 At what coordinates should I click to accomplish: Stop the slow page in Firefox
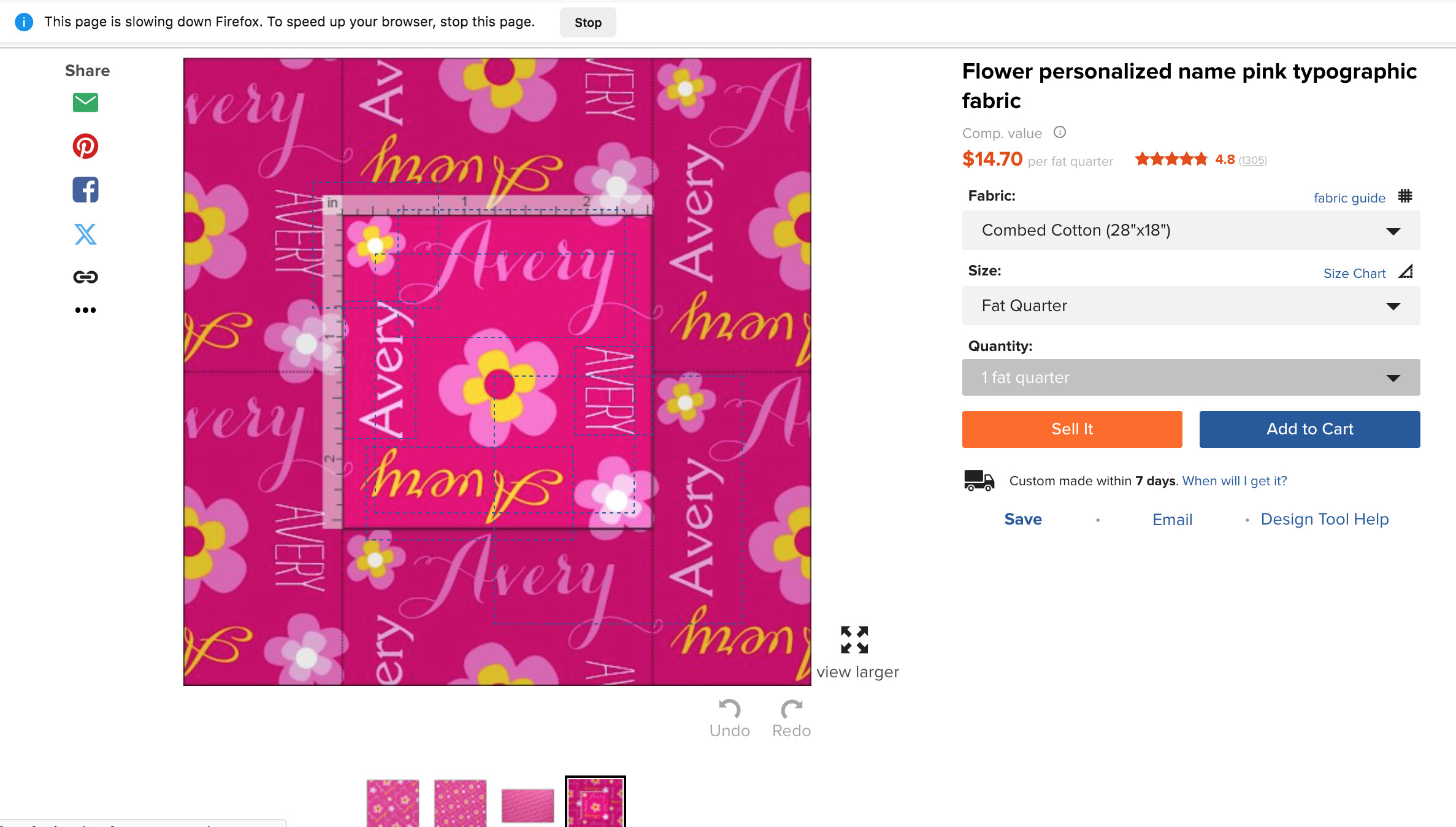pyautogui.click(x=588, y=23)
